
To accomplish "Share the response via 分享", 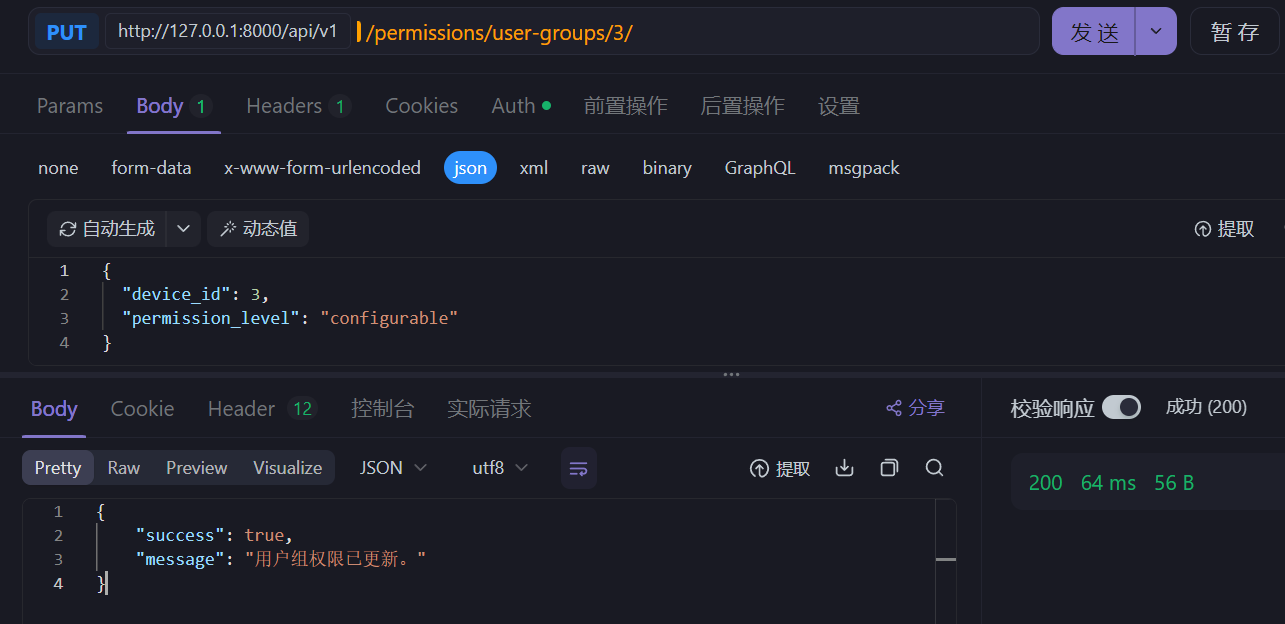I will 915,408.
